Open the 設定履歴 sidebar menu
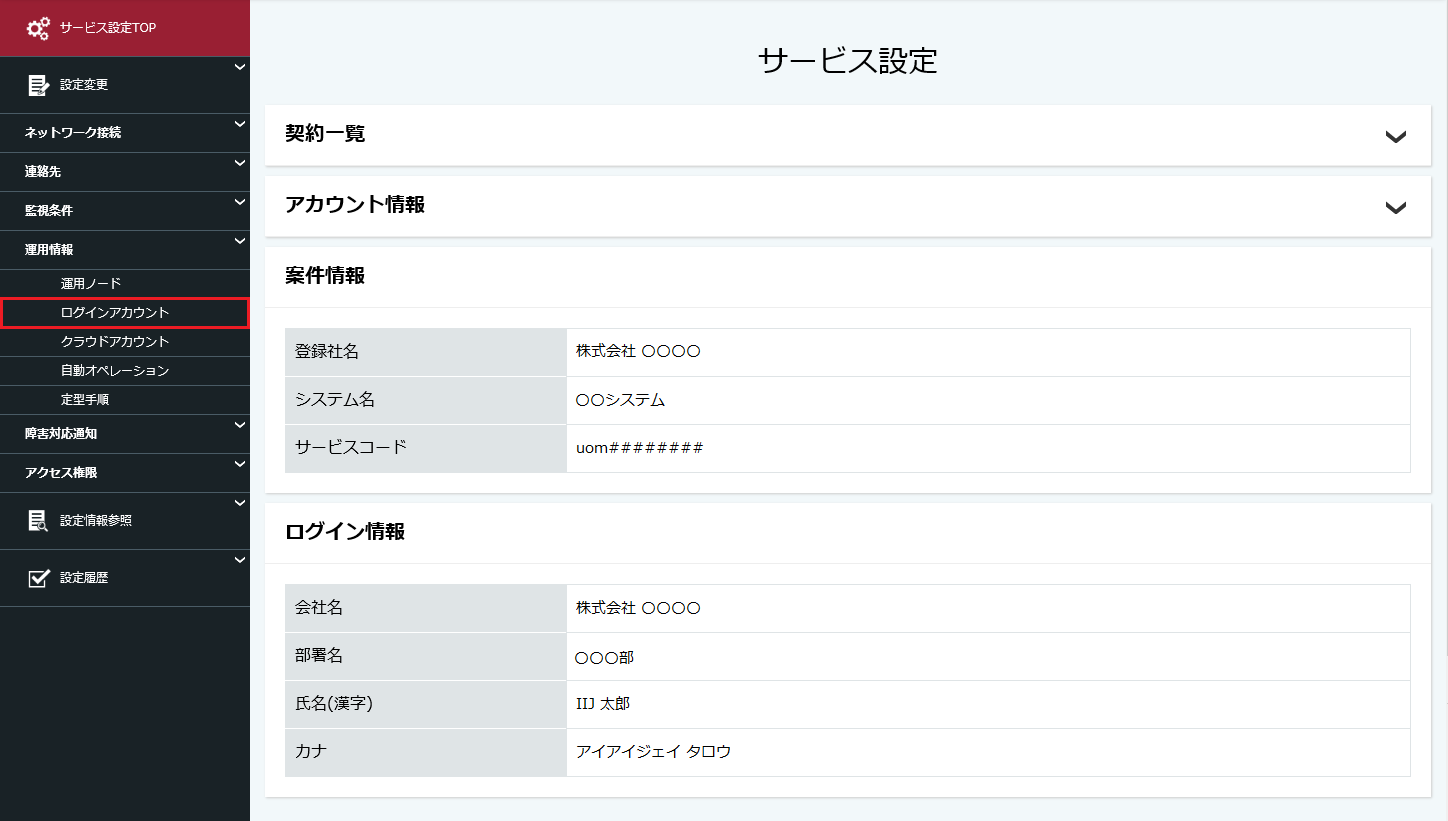This screenshot has width=1448, height=821. click(x=125, y=578)
